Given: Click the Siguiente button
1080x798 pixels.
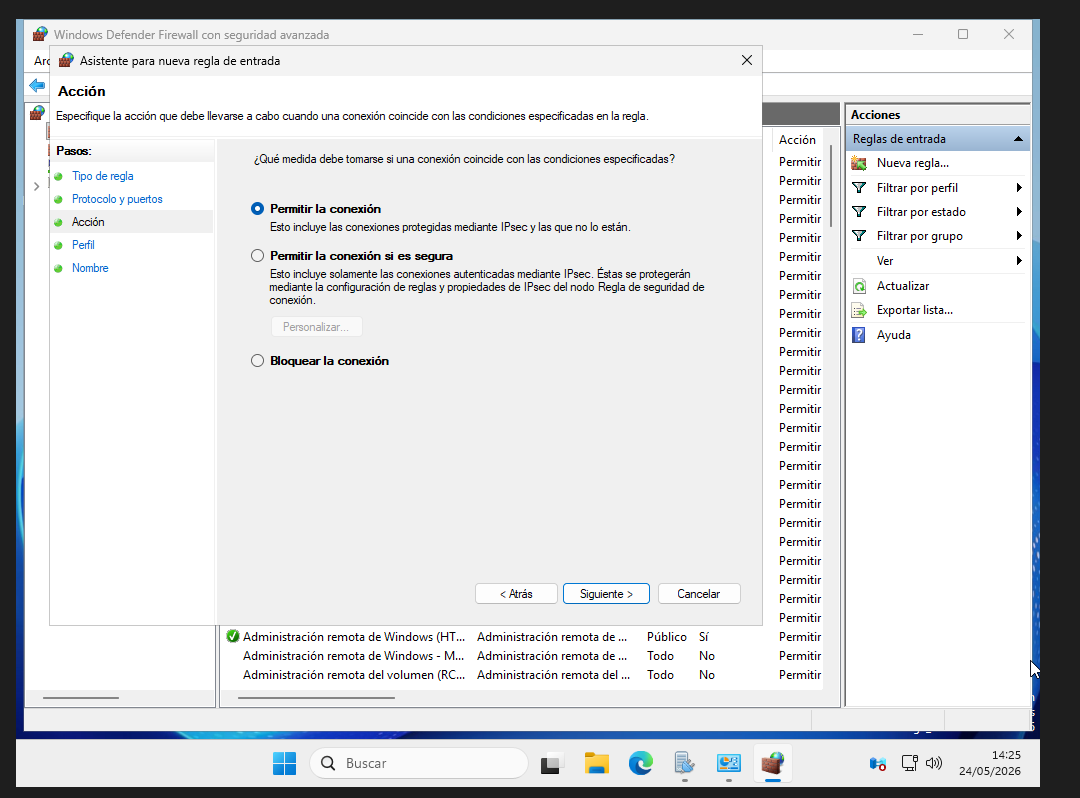Looking at the screenshot, I should click(x=606, y=594).
